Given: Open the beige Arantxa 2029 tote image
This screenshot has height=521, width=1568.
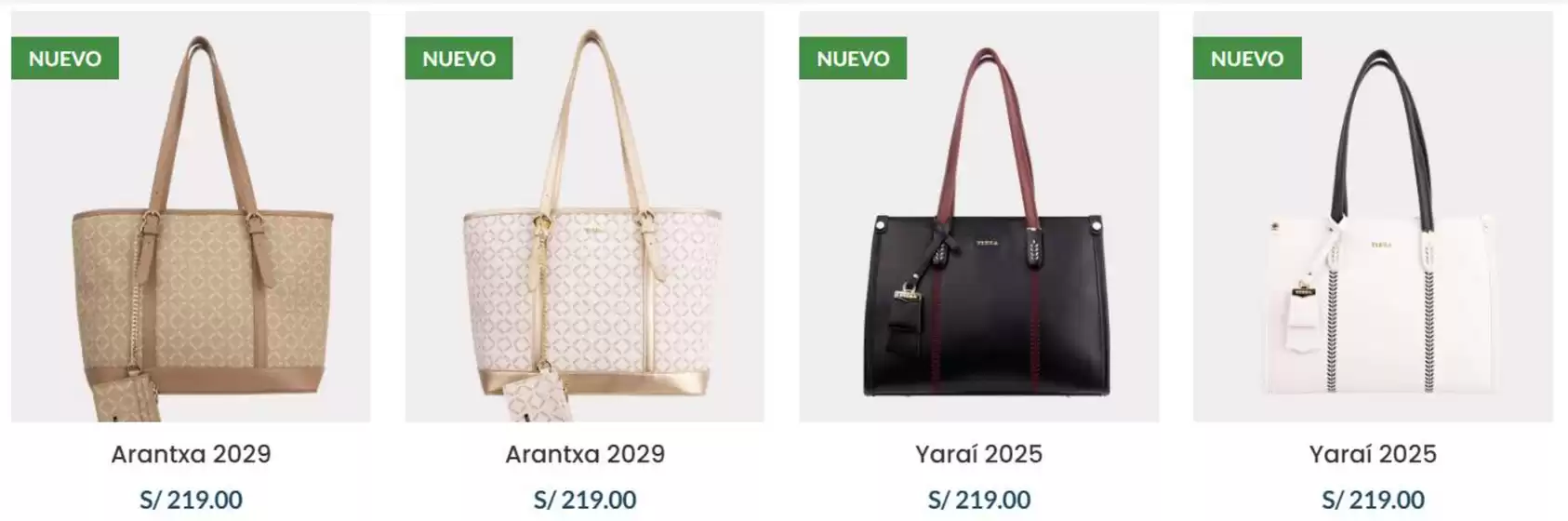Looking at the screenshot, I should pos(191,217).
